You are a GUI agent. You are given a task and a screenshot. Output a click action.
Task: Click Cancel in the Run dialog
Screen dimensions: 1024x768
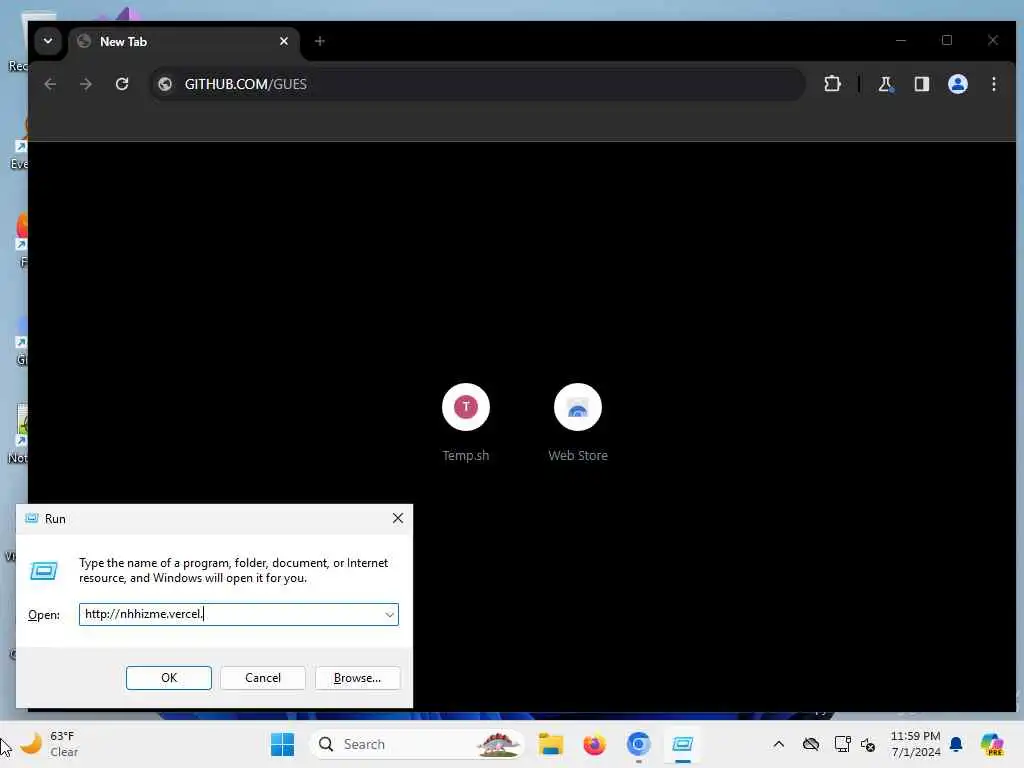click(x=263, y=678)
